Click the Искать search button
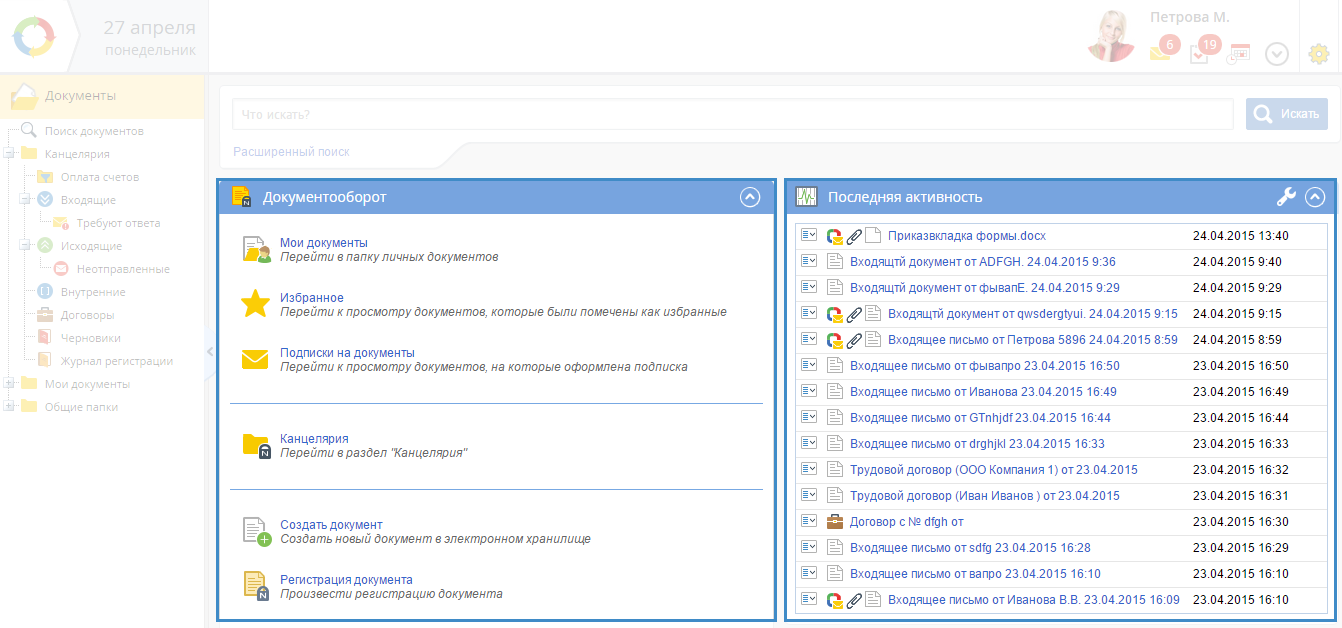The image size is (1342, 628). coord(1287,114)
